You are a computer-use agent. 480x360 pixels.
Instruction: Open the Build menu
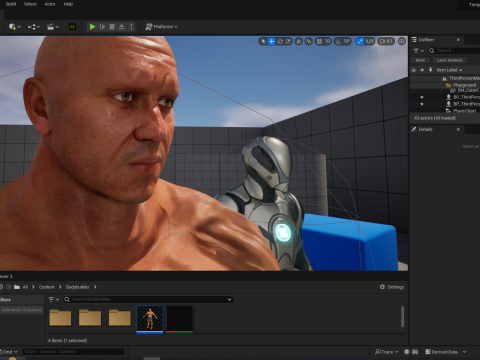point(11,4)
